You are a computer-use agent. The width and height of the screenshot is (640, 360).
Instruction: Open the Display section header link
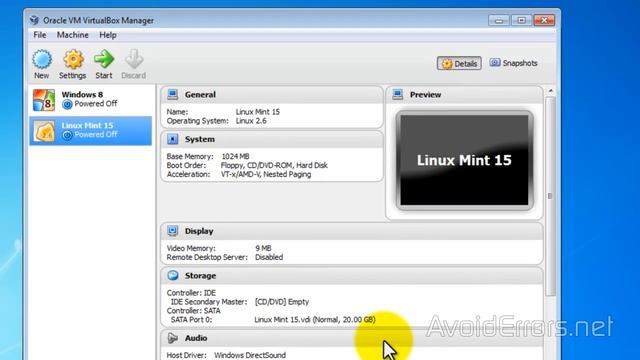click(199, 231)
